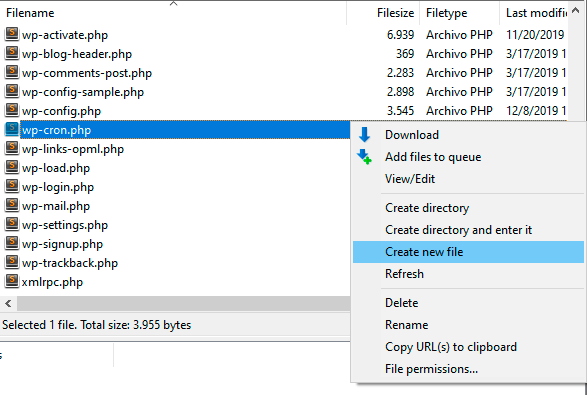Click the 12/8/2019 modified date
The height and width of the screenshot is (395, 587).
coord(536,111)
